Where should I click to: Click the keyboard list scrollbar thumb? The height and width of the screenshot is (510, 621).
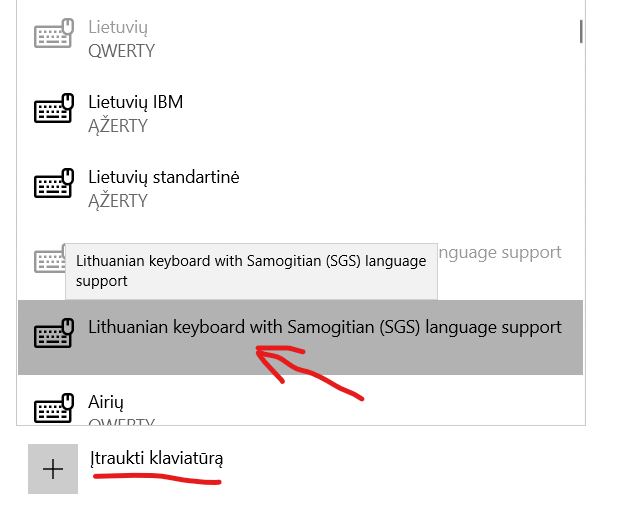point(581,27)
